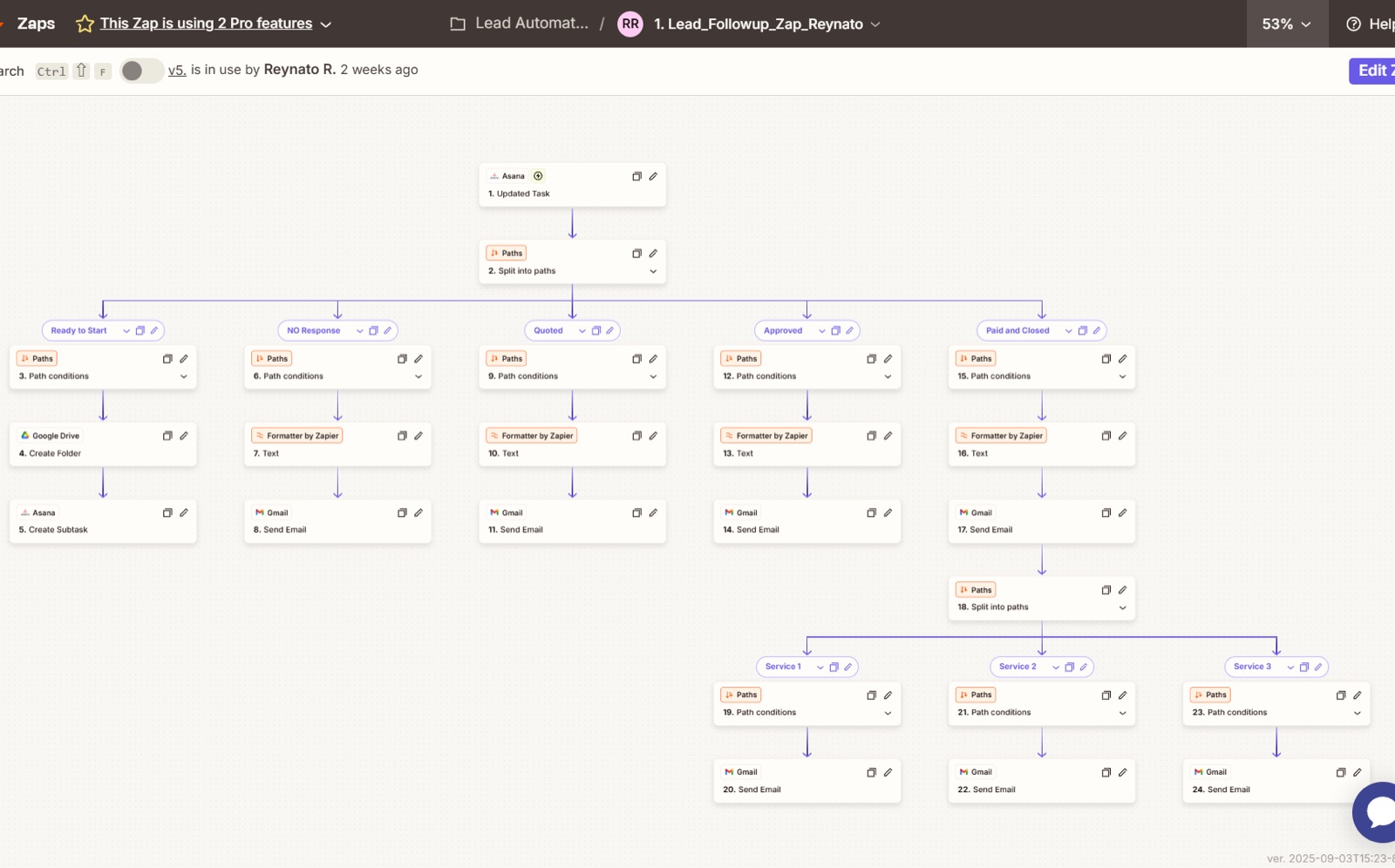The image size is (1395, 868).
Task: Select the Google Drive step 4 Create Folder card
Action: click(x=103, y=444)
